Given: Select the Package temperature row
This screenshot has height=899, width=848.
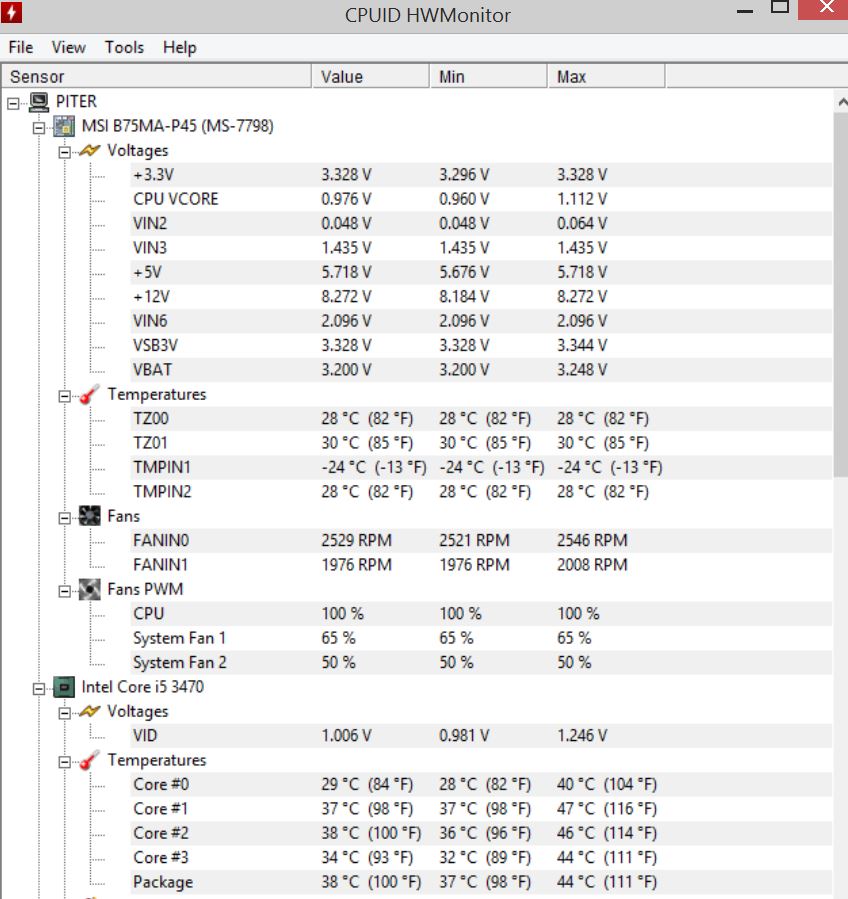Looking at the screenshot, I should pyautogui.click(x=480, y=881).
